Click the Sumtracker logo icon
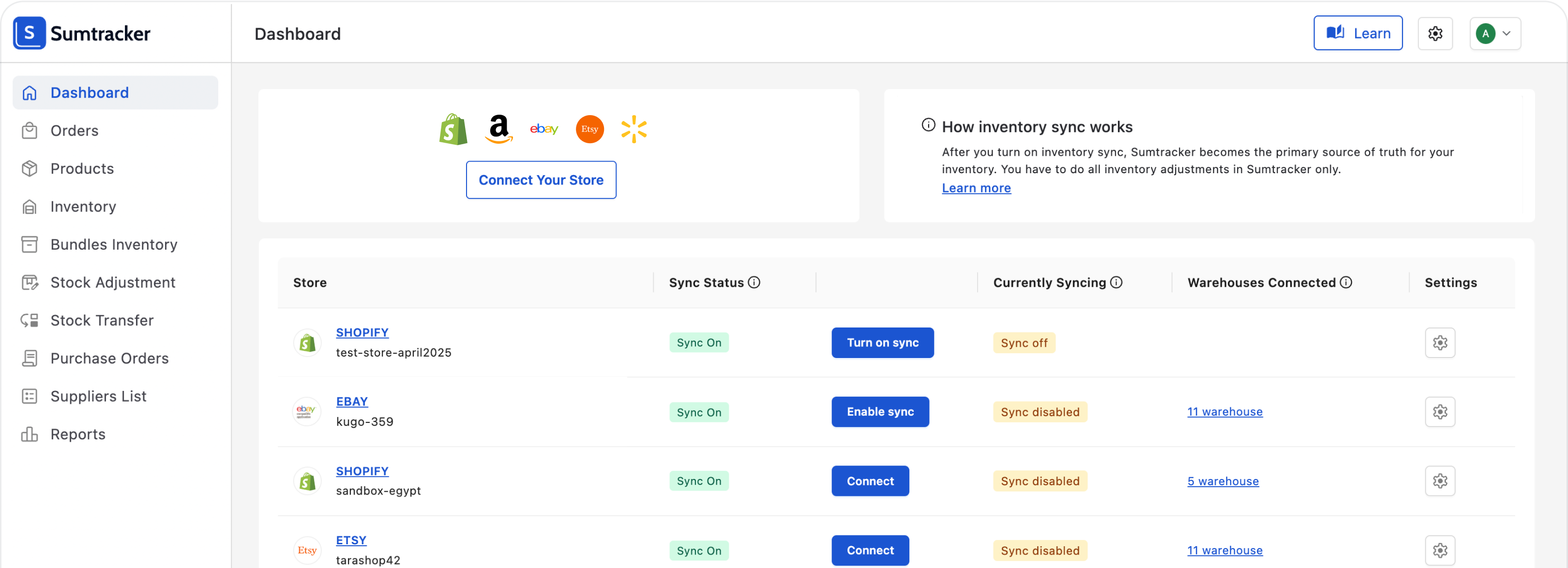This screenshot has height=568, width=1568. coord(29,33)
